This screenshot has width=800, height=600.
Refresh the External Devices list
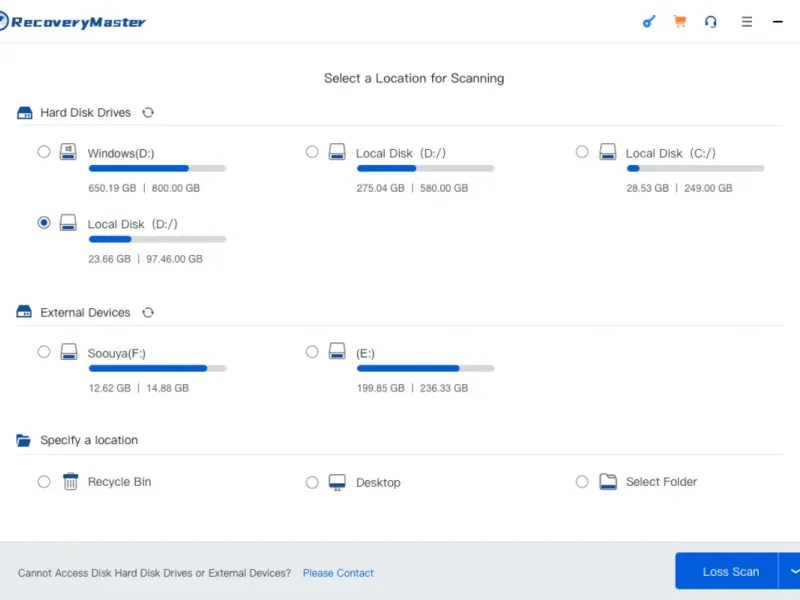coord(148,313)
